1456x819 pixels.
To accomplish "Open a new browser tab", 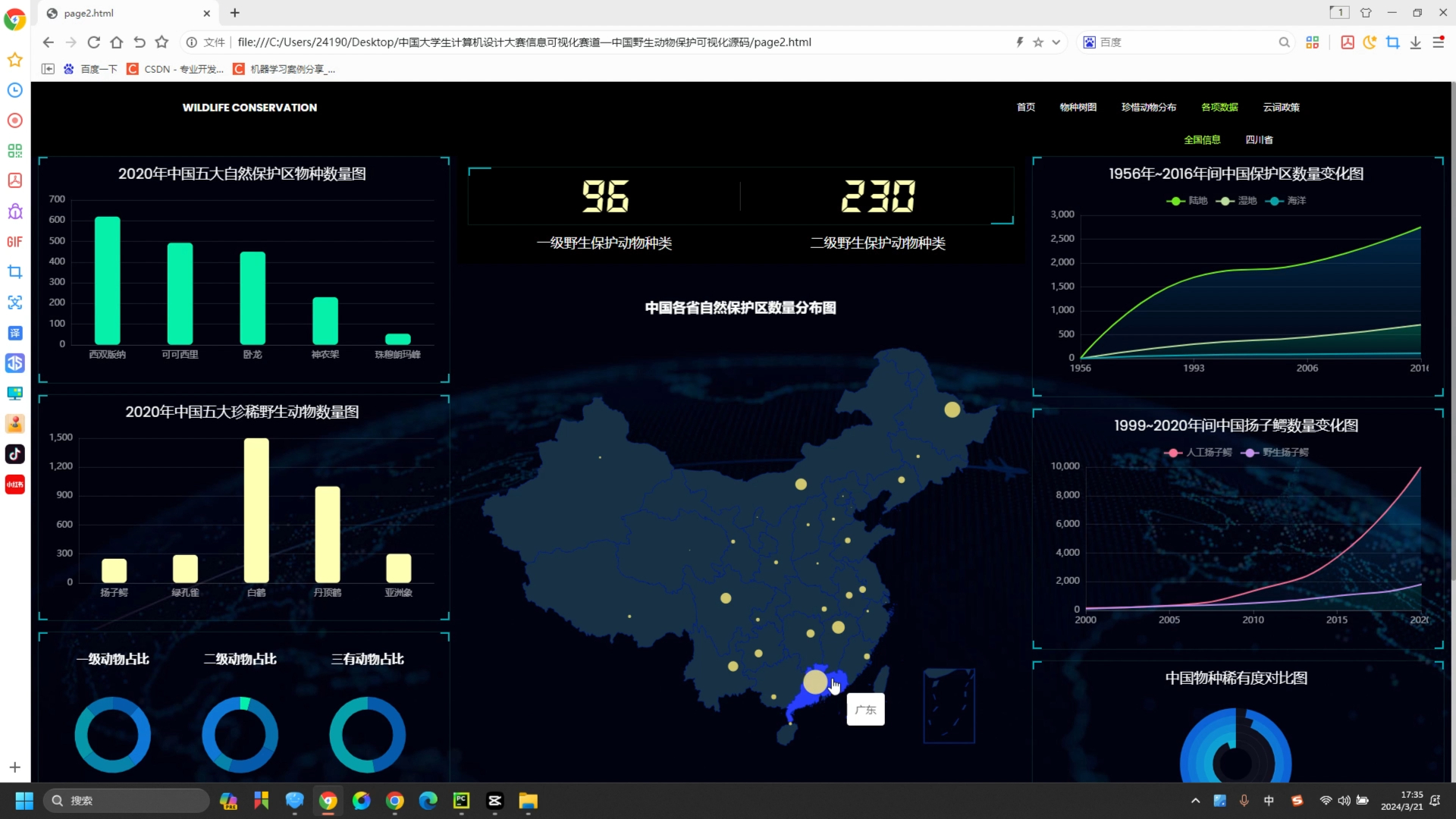I will click(x=235, y=13).
